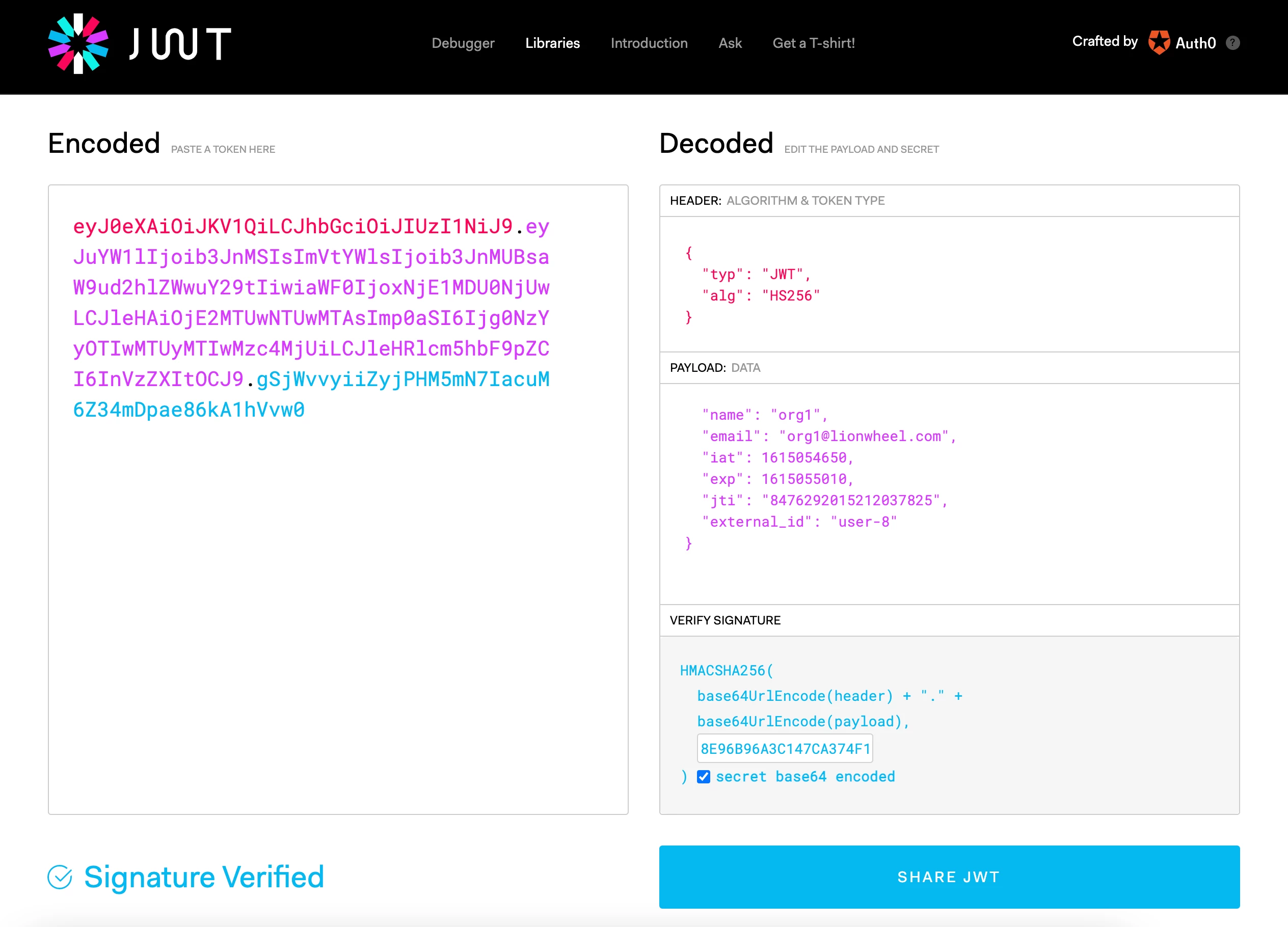This screenshot has width=1288, height=927.
Task: Click the JWT wordmark text logo
Action: (x=180, y=44)
